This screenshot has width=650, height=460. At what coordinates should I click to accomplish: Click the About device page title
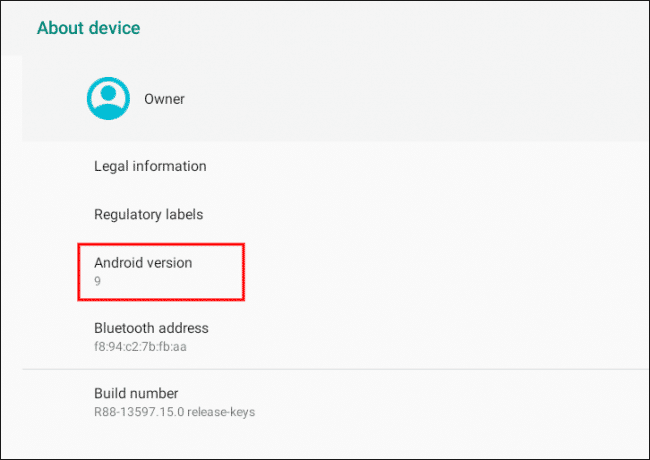pyautogui.click(x=88, y=28)
